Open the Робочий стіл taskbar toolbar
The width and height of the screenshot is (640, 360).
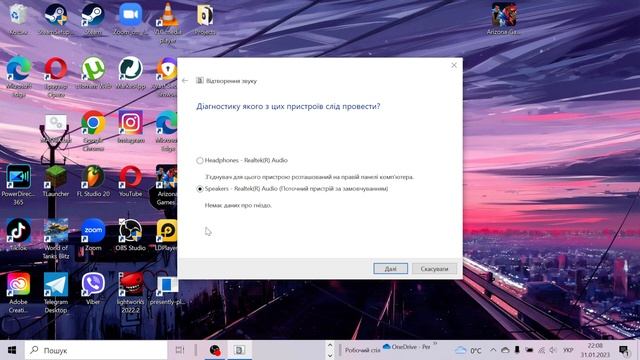tap(362, 350)
